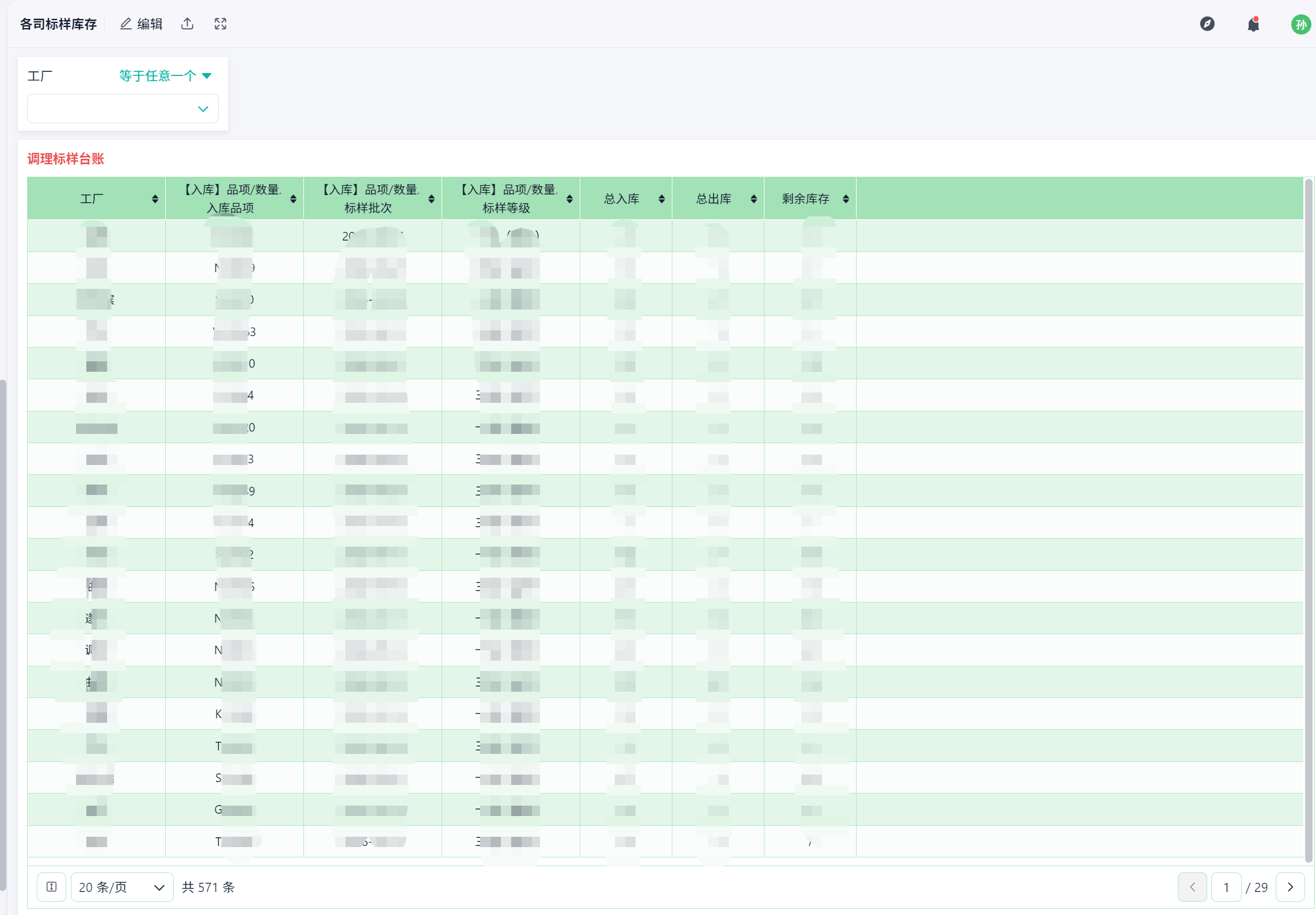Sort by 标样等级 column
This screenshot has width=1316, height=915.
pos(569,199)
